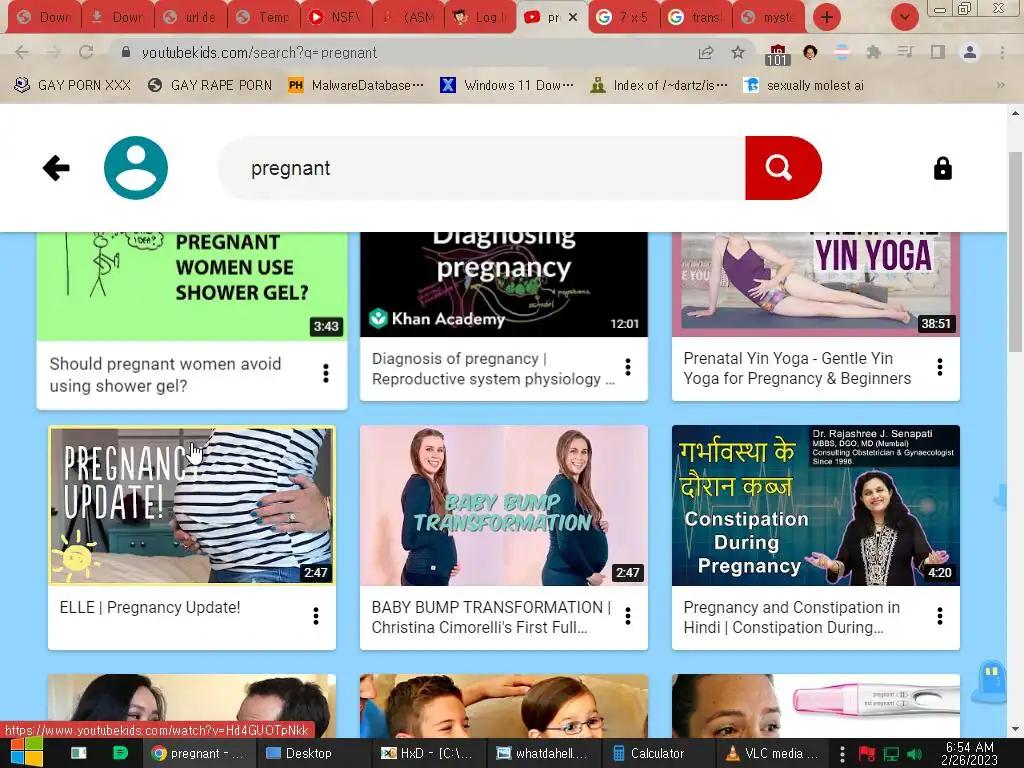Play the Pregnancy Update thumbnail

(192, 505)
